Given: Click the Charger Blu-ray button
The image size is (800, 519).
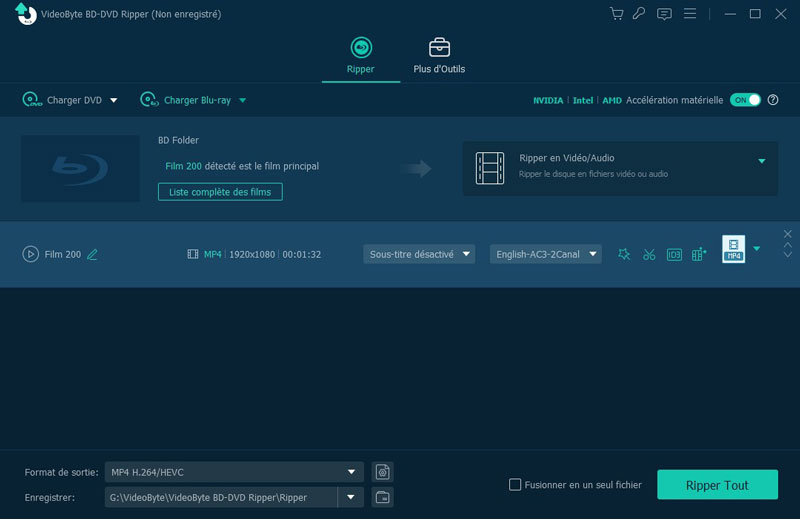Looking at the screenshot, I should [x=186, y=100].
